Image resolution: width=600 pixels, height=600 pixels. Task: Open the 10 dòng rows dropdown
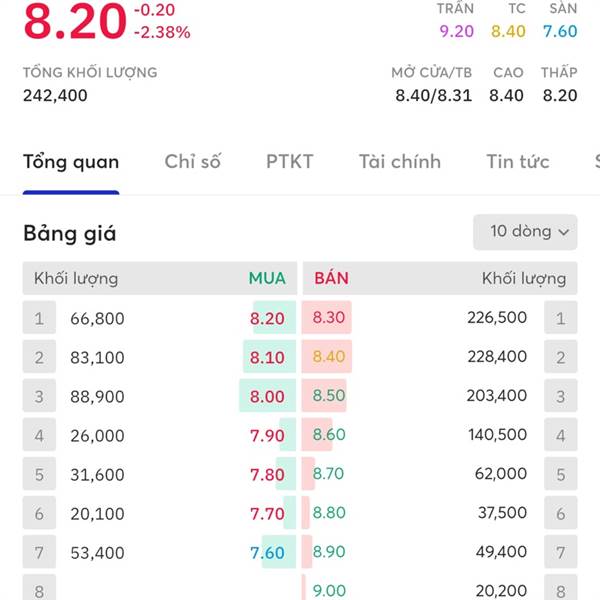tap(525, 232)
